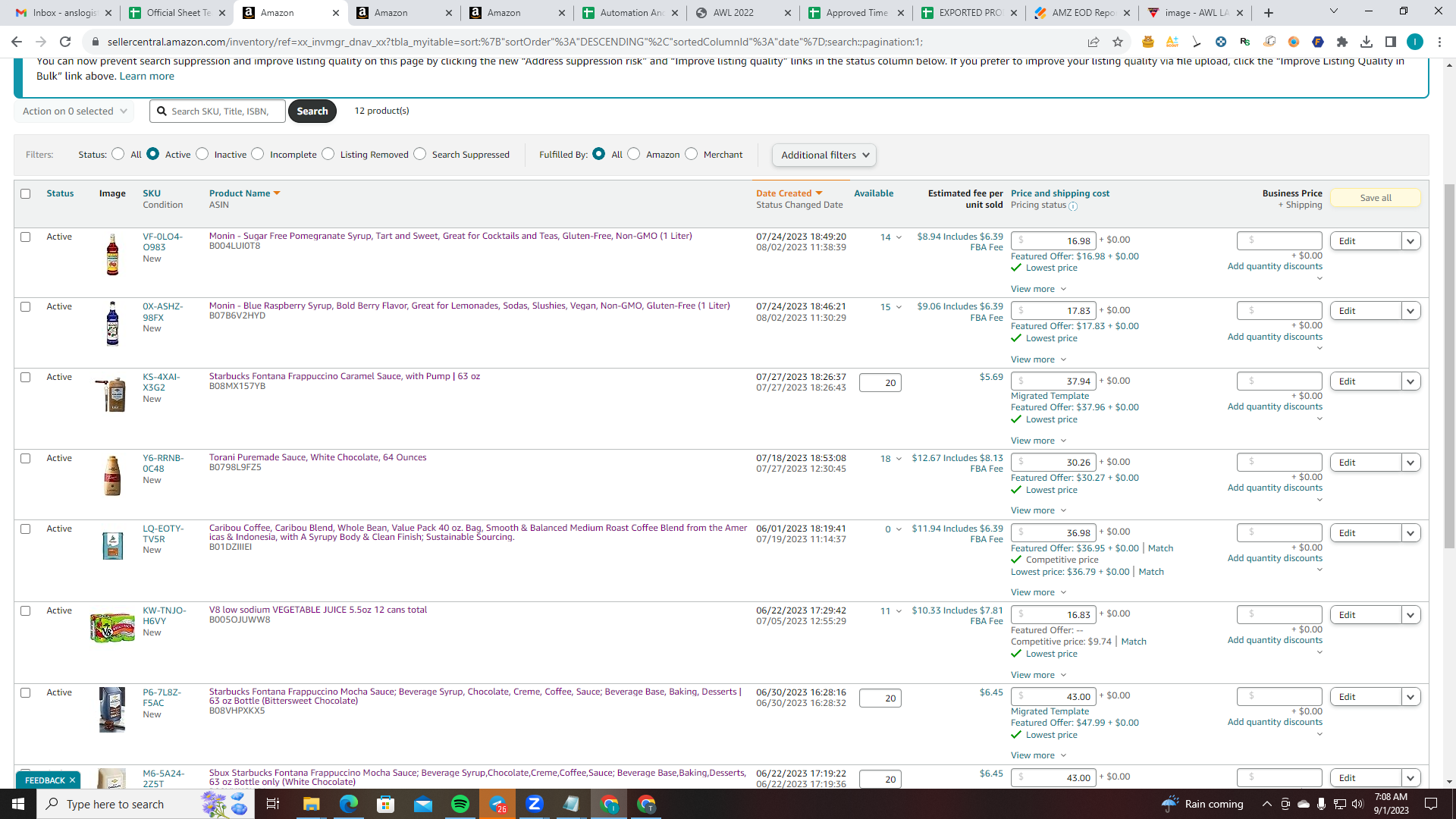Click the Search button
This screenshot has height=819, width=1456.
[312, 111]
